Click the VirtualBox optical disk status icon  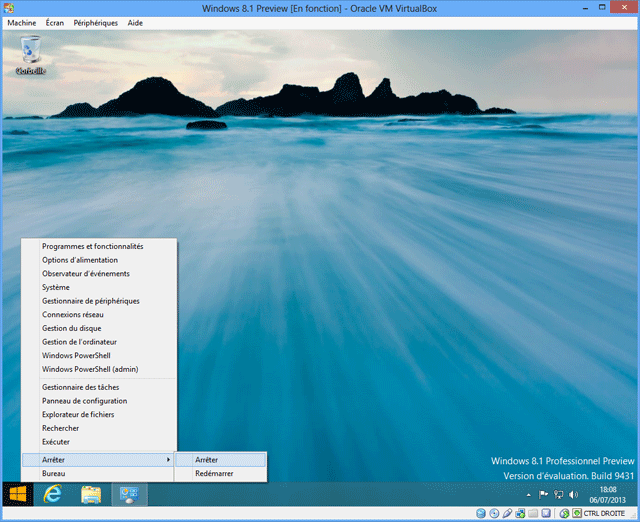click(x=495, y=513)
